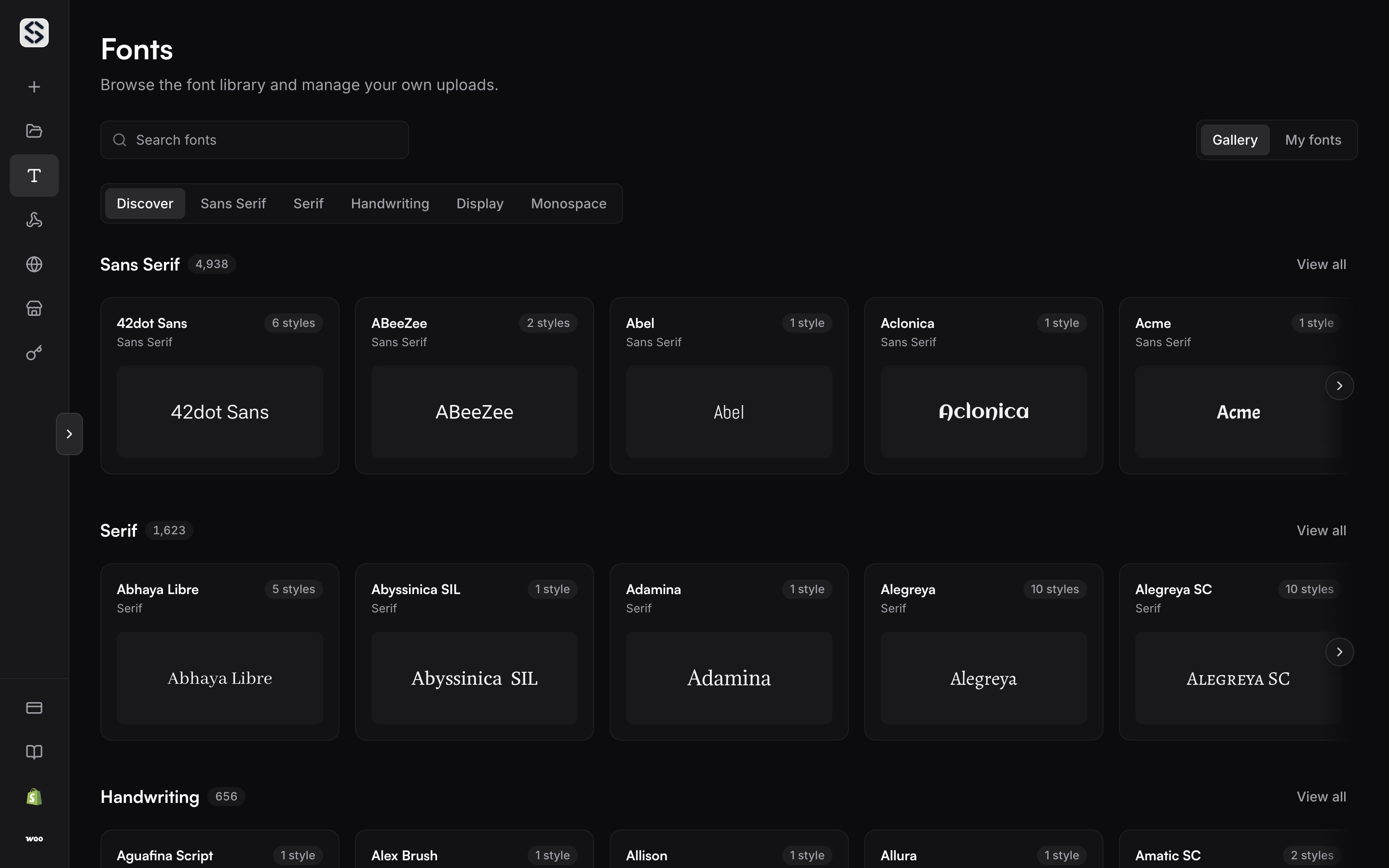This screenshot has width=1389, height=868.
Task: Select the Handwriting category tab
Action: pyautogui.click(x=390, y=204)
